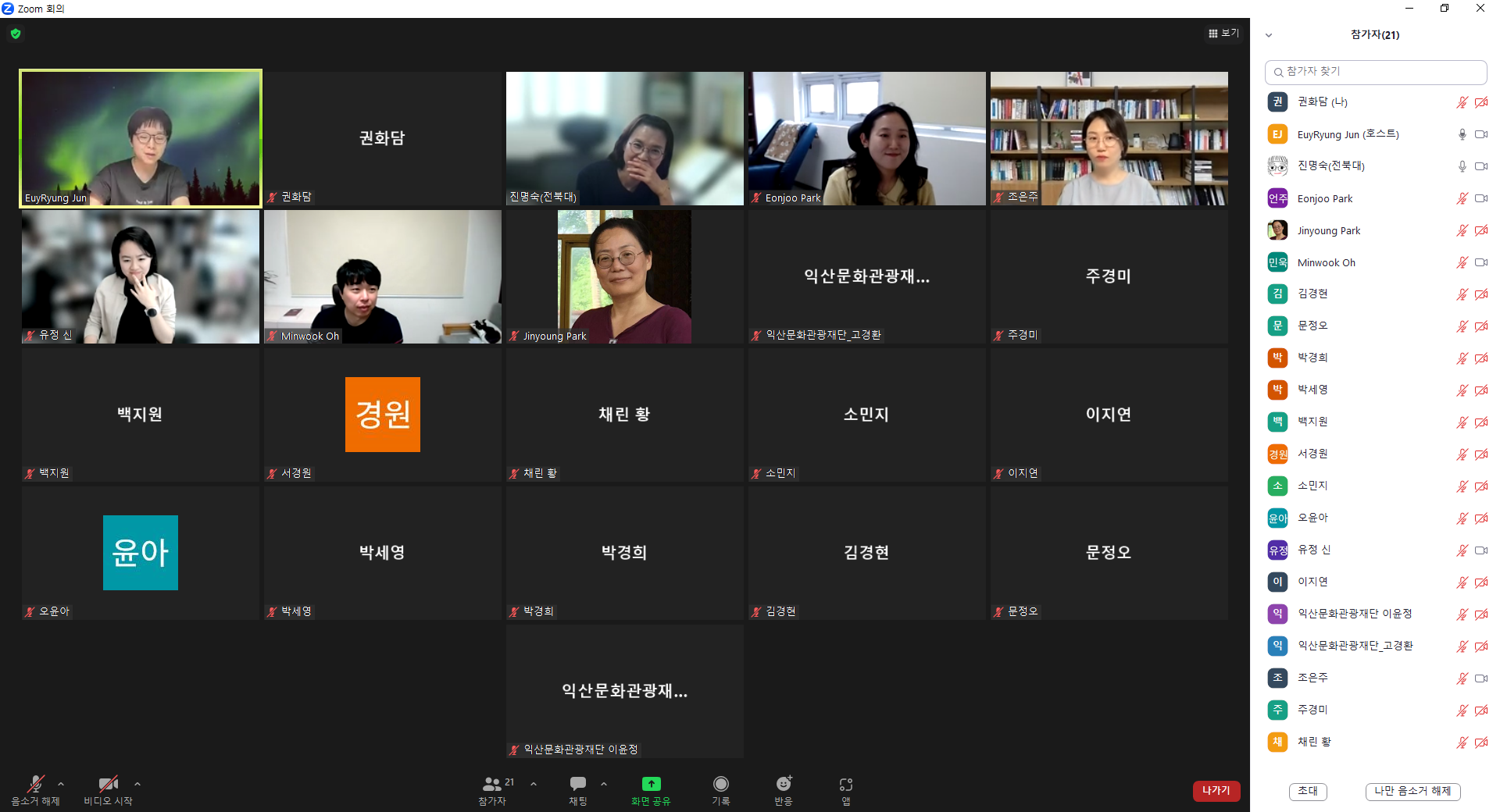Open the Apps (앱) icon
This screenshot has width=1500, height=812.
tap(845, 784)
